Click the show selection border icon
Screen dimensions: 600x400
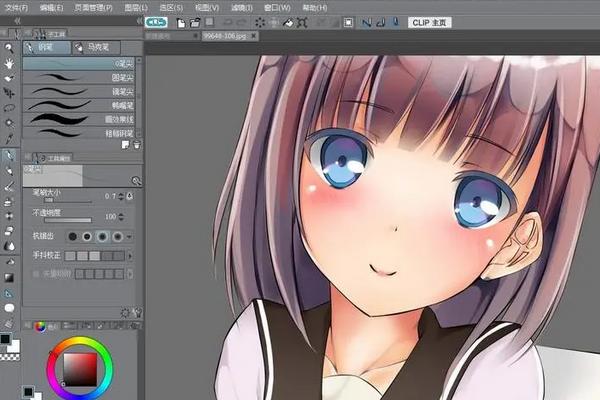coord(348,23)
